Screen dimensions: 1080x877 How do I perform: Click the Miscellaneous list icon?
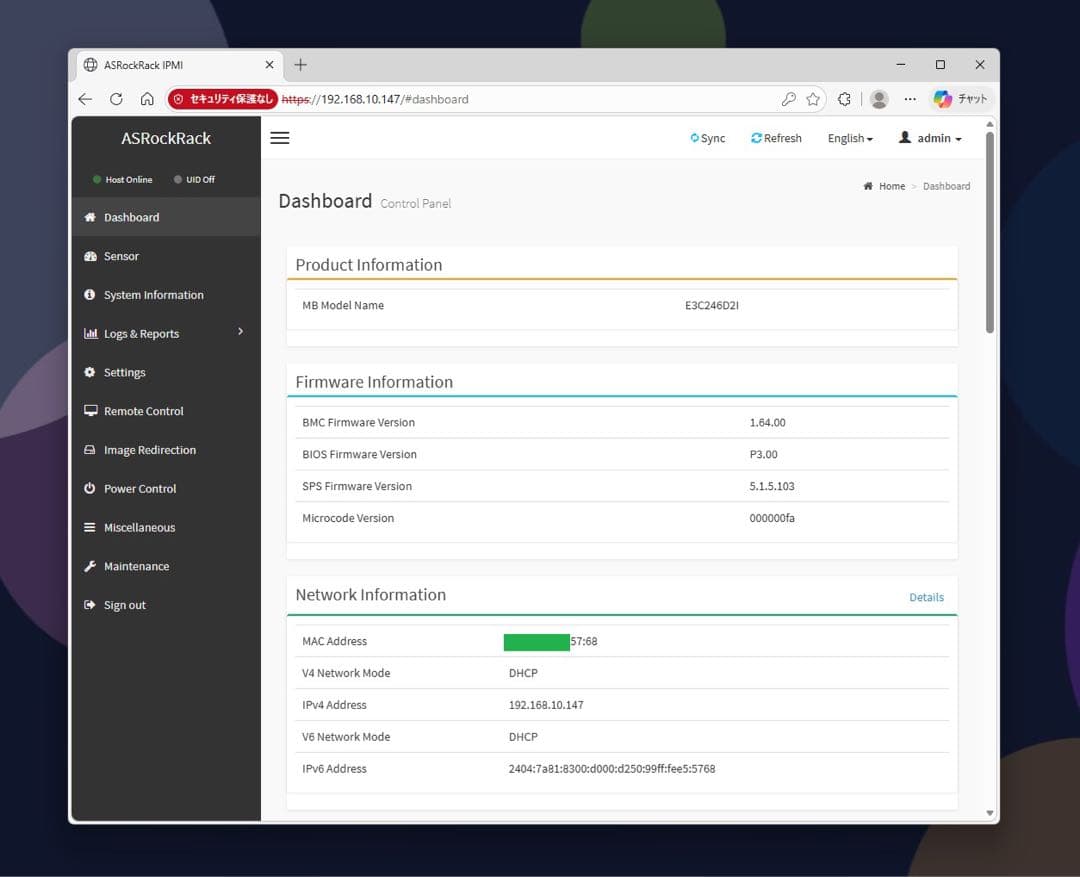pos(90,527)
